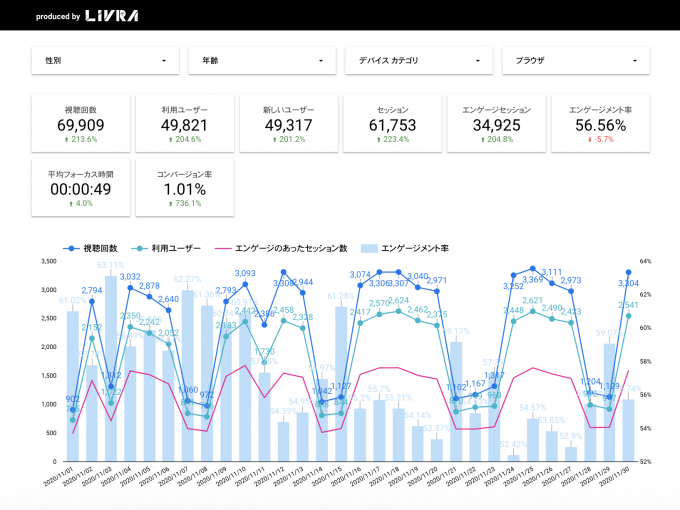Click the セッション value 61,753
Viewport: 680px width, 510px height.
coord(392,125)
